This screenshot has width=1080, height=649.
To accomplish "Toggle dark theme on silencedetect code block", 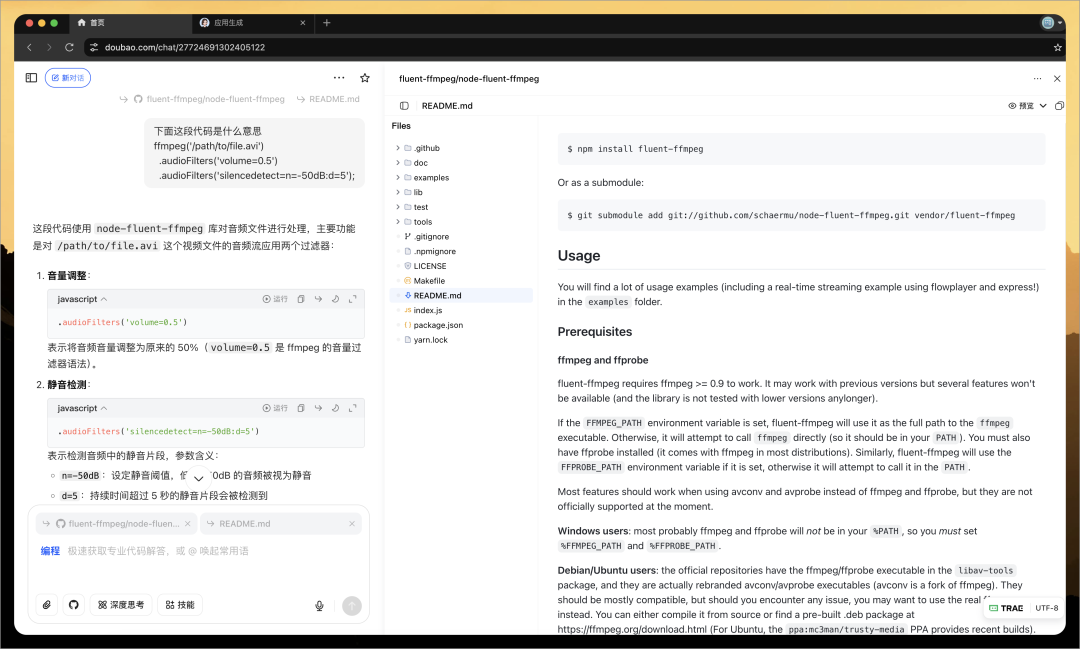I will tap(335, 408).
